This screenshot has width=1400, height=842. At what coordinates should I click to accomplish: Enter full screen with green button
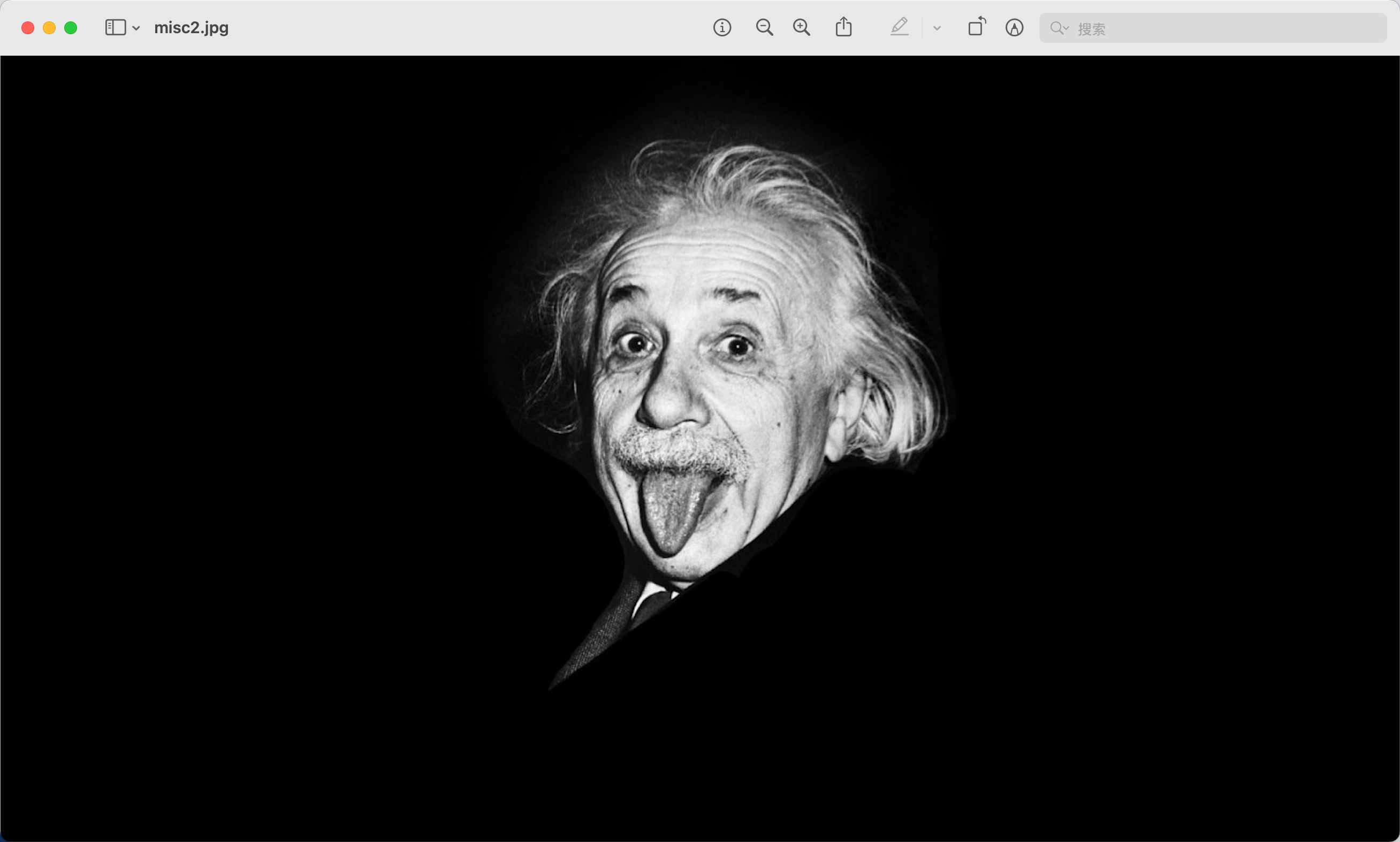point(71,28)
